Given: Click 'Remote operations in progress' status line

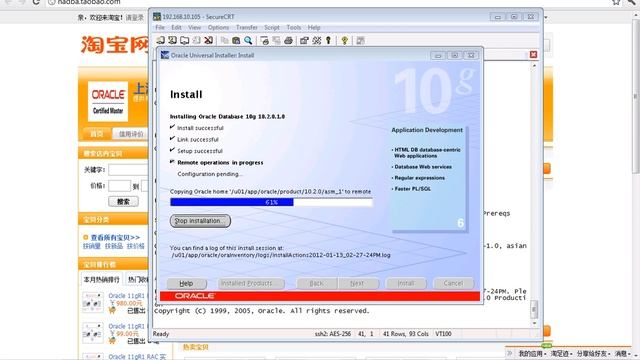Looking at the screenshot, I should (220, 162).
